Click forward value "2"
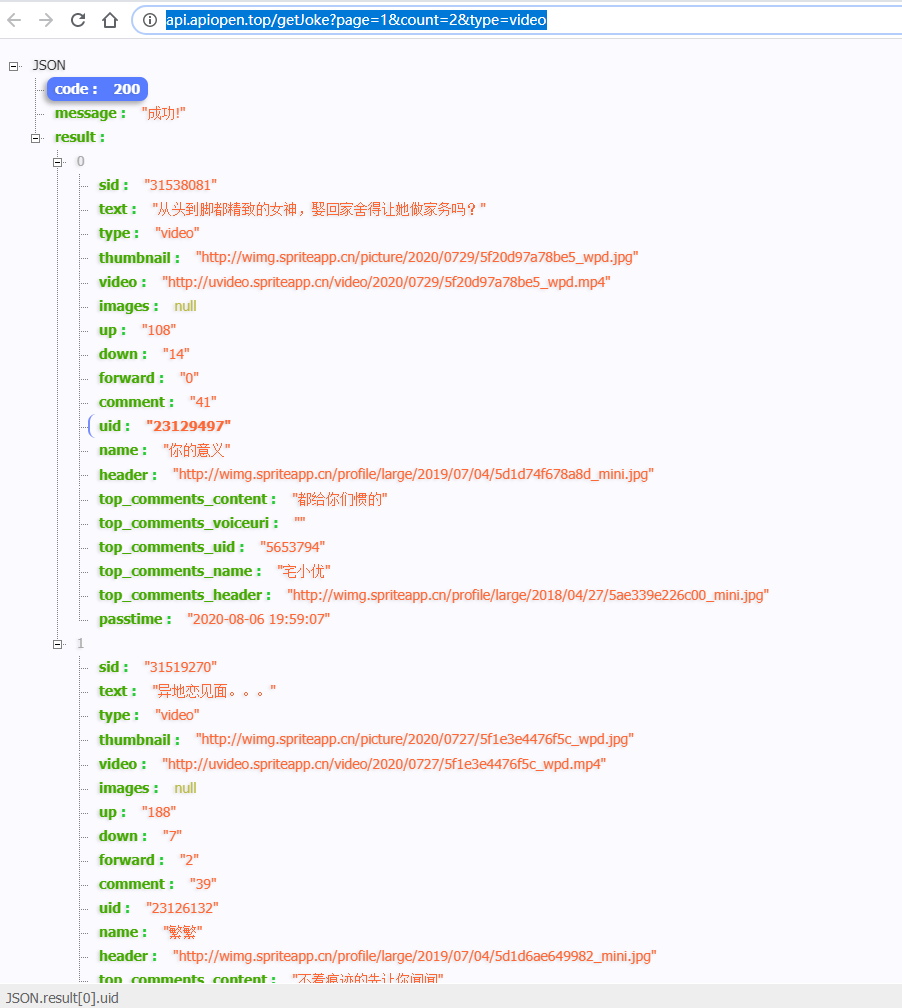 (x=189, y=860)
